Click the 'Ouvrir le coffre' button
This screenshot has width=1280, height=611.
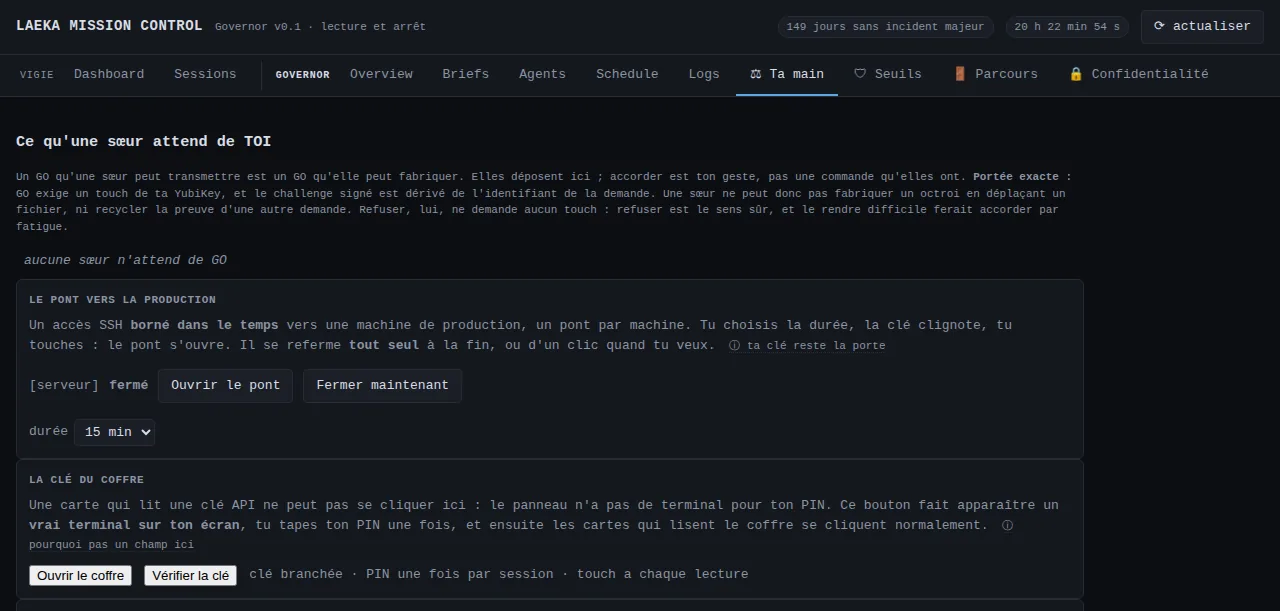[81, 575]
